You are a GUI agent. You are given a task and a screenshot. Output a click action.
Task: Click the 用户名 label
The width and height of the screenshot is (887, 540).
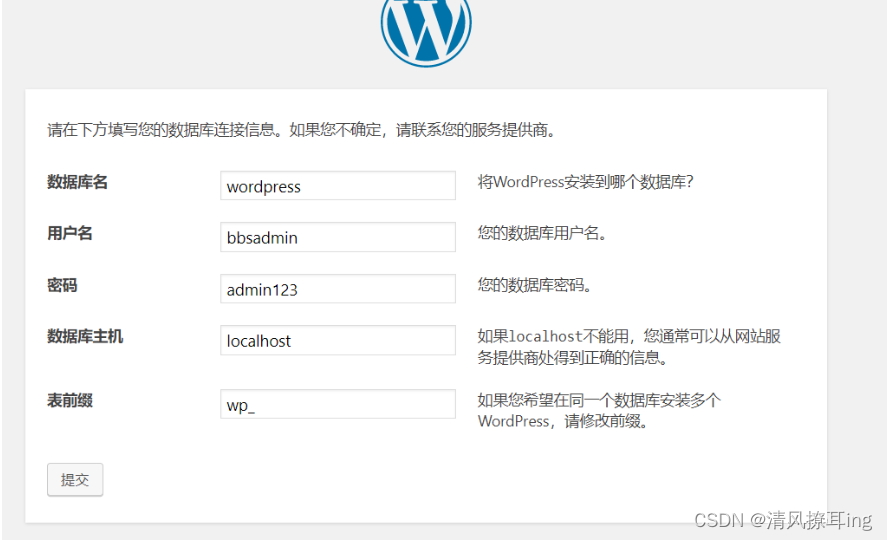[70, 233]
